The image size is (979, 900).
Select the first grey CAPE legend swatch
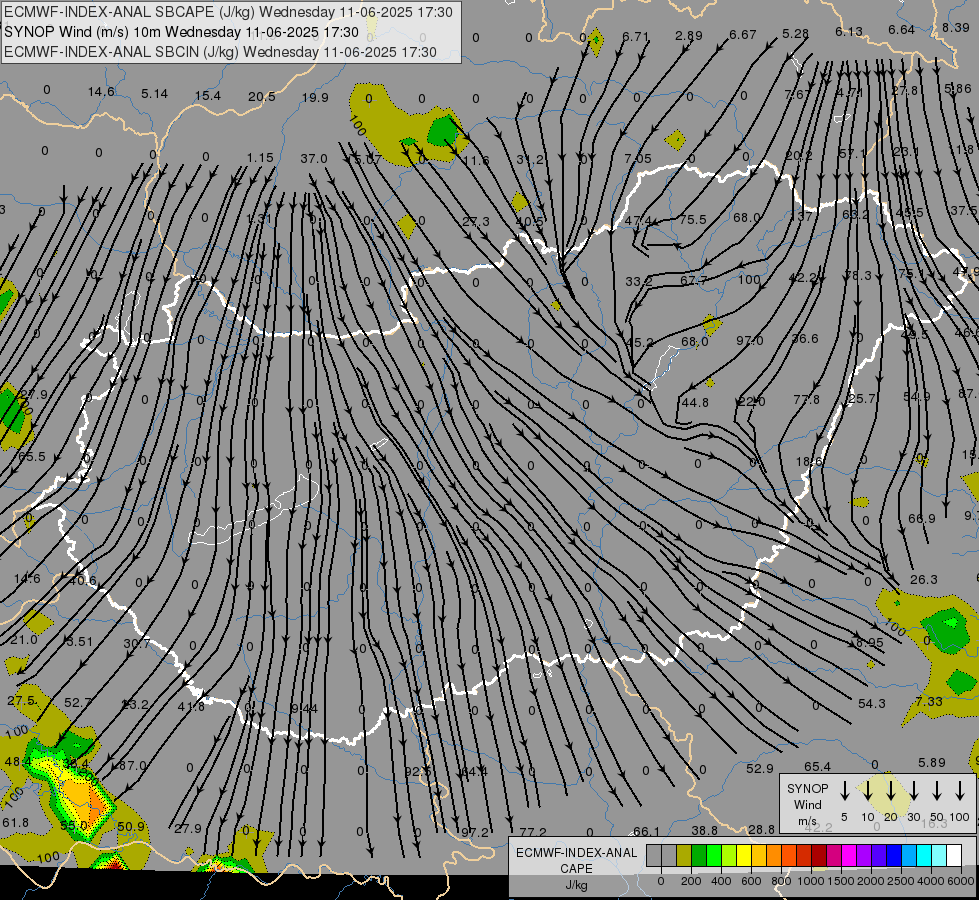pos(654,856)
